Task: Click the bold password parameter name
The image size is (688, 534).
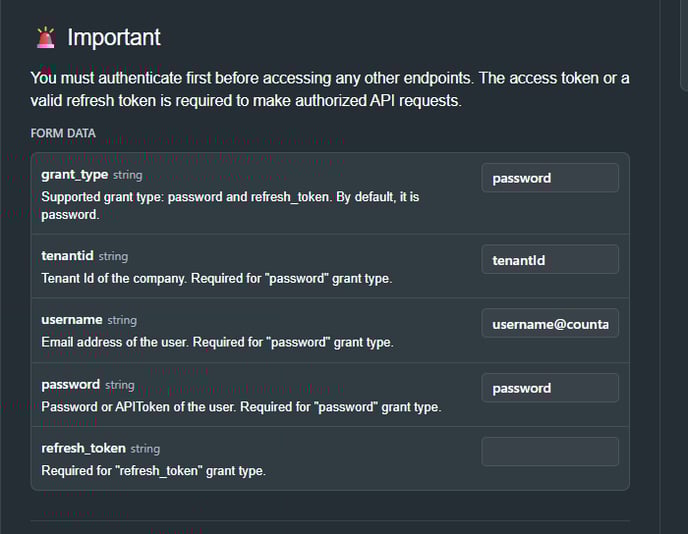Action: (71, 385)
